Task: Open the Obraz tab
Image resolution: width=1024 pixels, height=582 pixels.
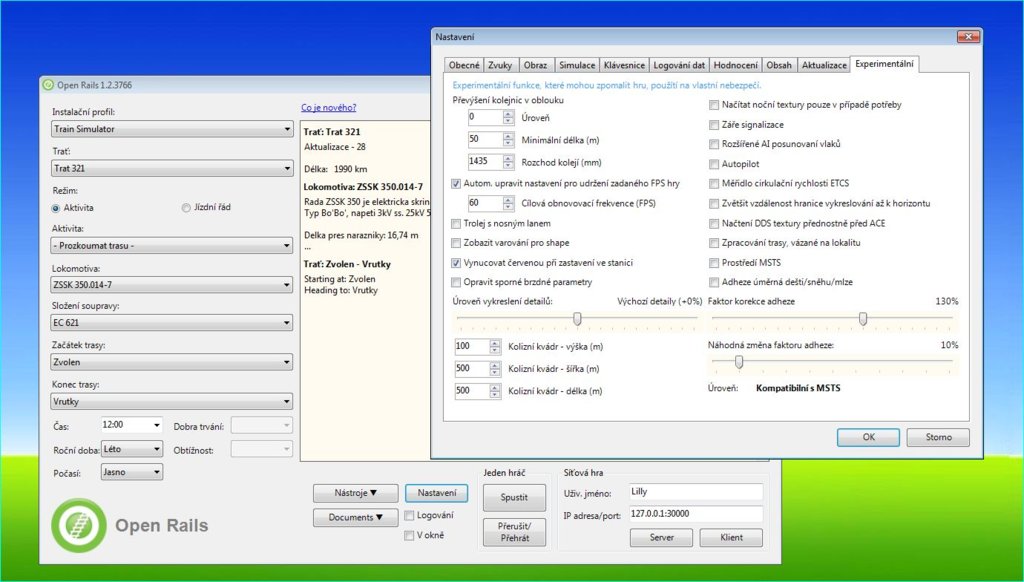Action: coord(536,65)
